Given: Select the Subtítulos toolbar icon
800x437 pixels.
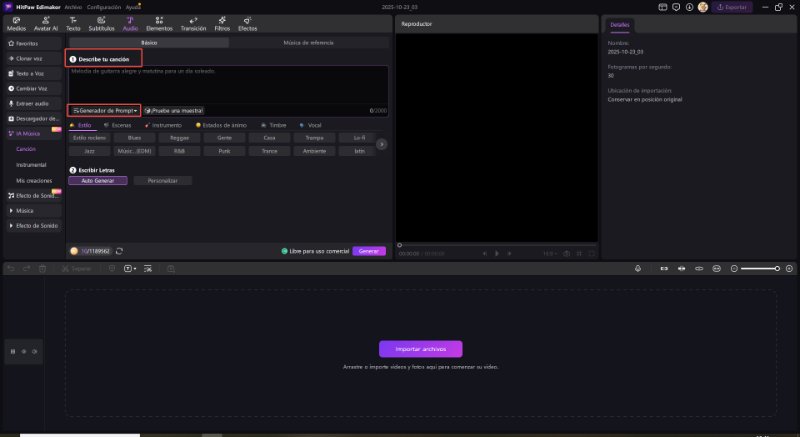Looking at the screenshot, I should (x=101, y=24).
